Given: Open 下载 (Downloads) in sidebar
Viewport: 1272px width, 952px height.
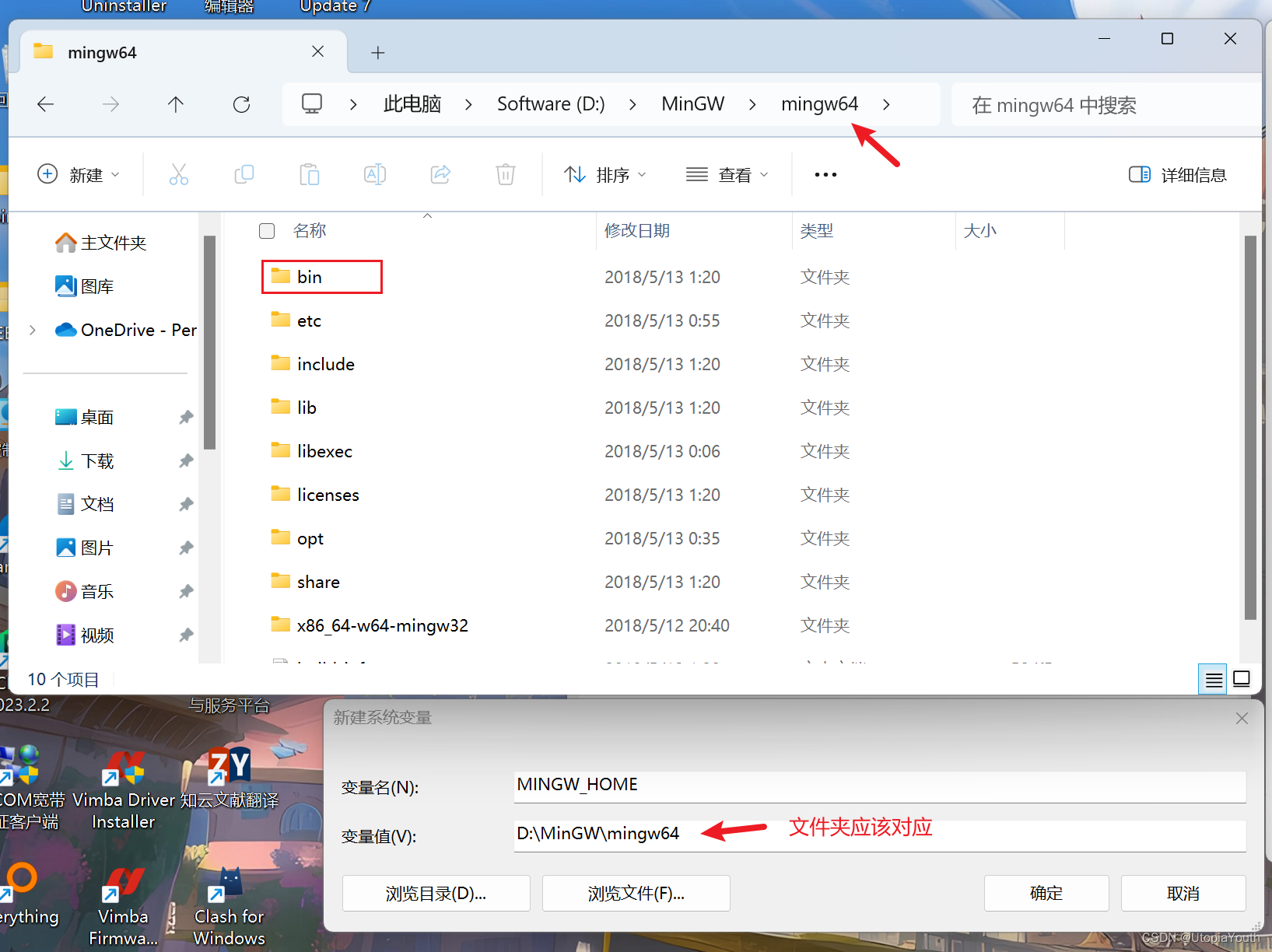Looking at the screenshot, I should tap(86, 461).
